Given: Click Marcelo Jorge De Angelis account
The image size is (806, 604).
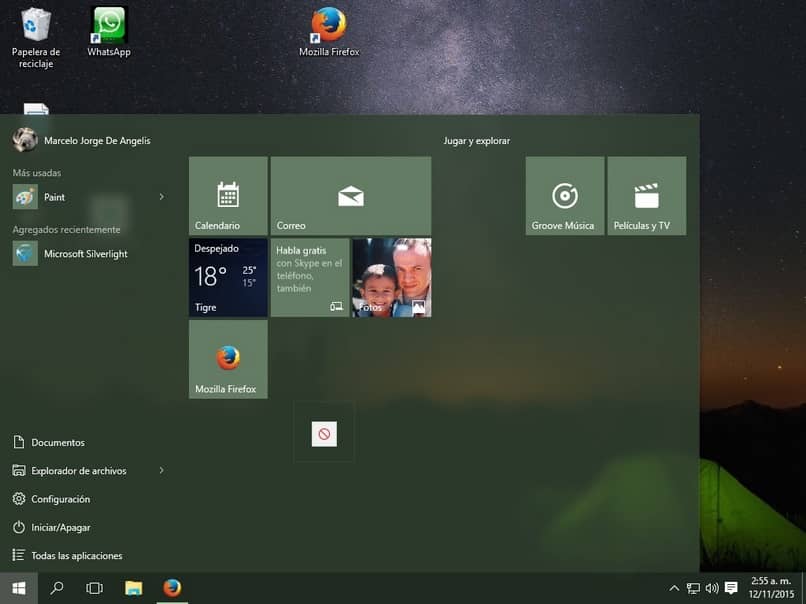Looking at the screenshot, I should click(96, 141).
